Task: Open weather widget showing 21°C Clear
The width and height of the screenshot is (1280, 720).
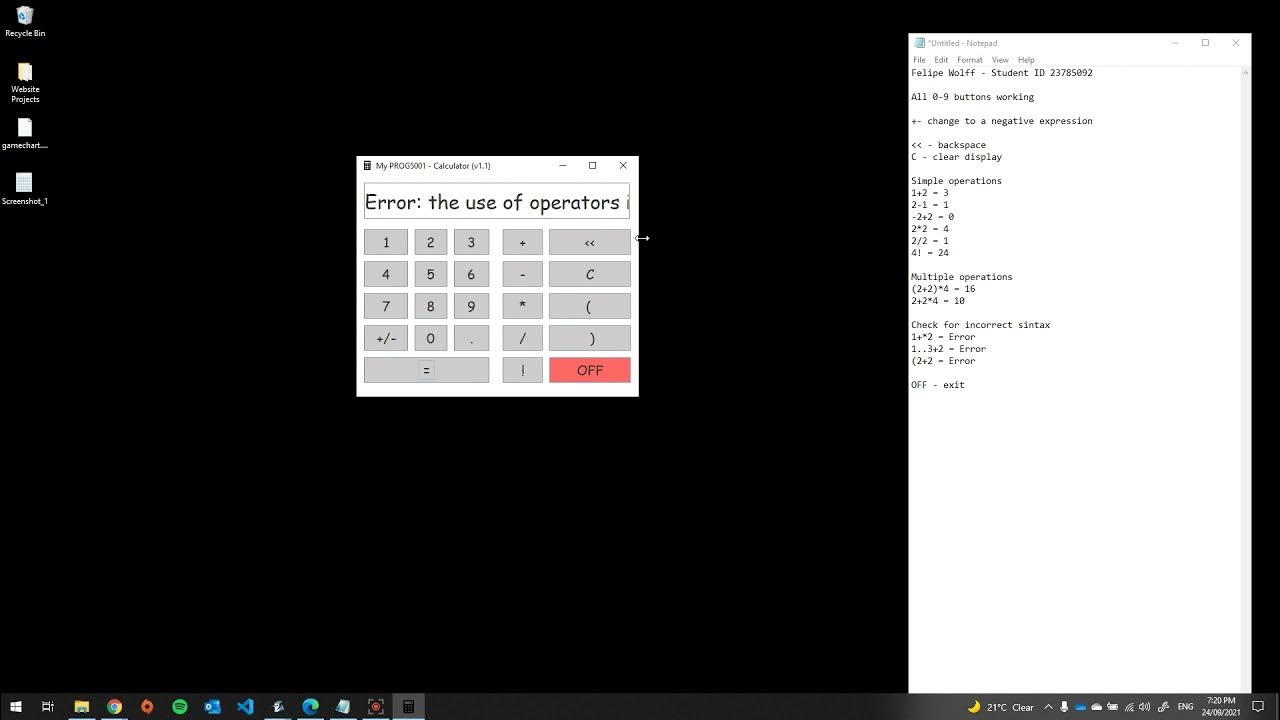Action: (1000, 707)
